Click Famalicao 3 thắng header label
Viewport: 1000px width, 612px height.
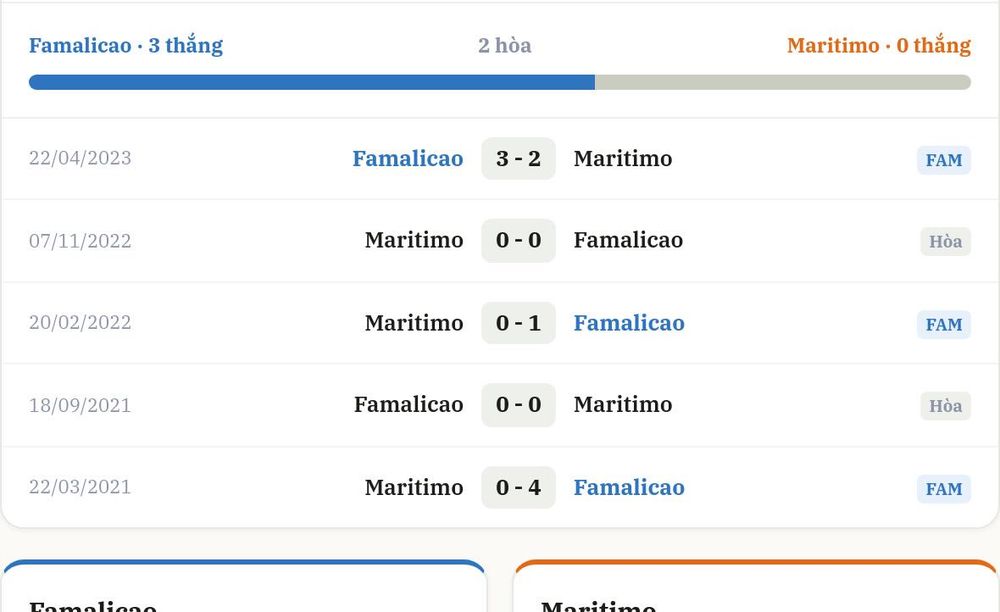coord(126,45)
